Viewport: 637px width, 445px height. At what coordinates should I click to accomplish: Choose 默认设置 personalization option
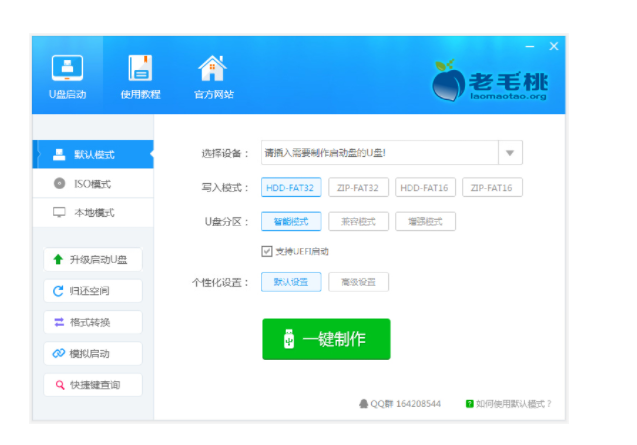(x=291, y=282)
